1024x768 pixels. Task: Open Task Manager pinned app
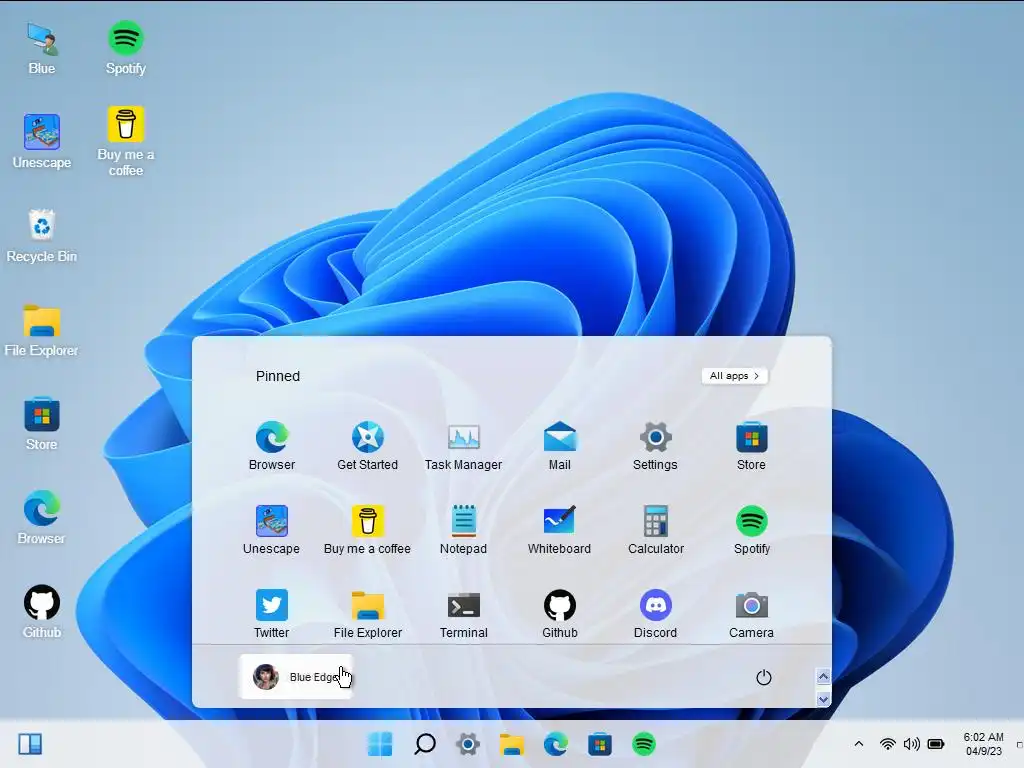tap(464, 446)
